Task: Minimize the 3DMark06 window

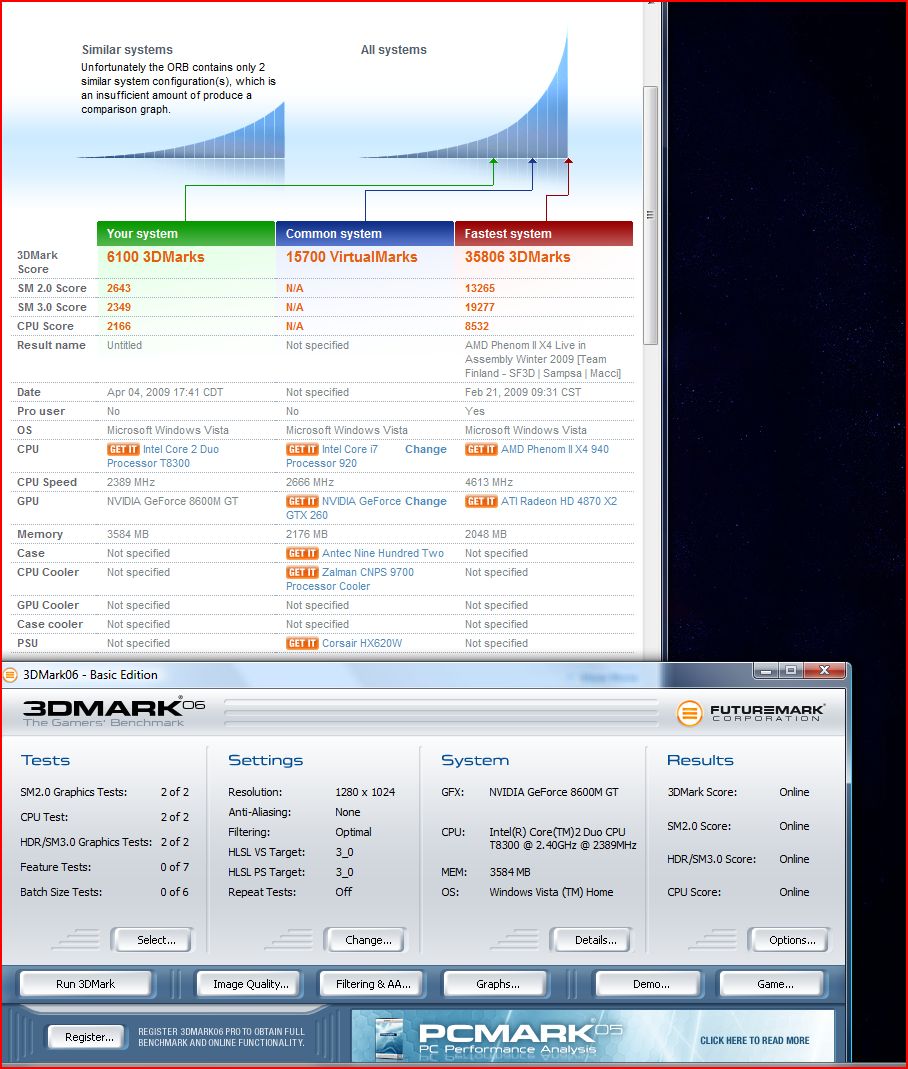Action: point(766,671)
